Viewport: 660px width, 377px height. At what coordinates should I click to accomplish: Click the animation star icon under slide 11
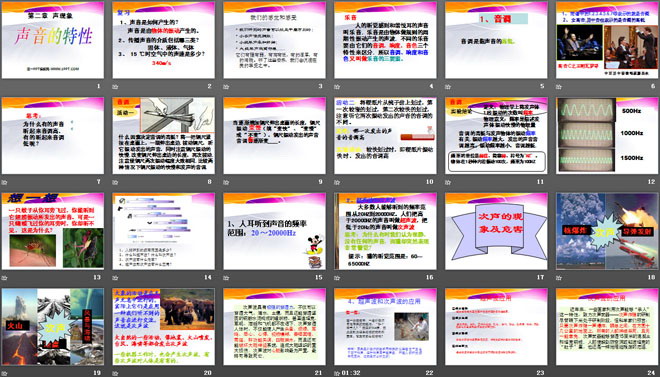[x=448, y=182]
